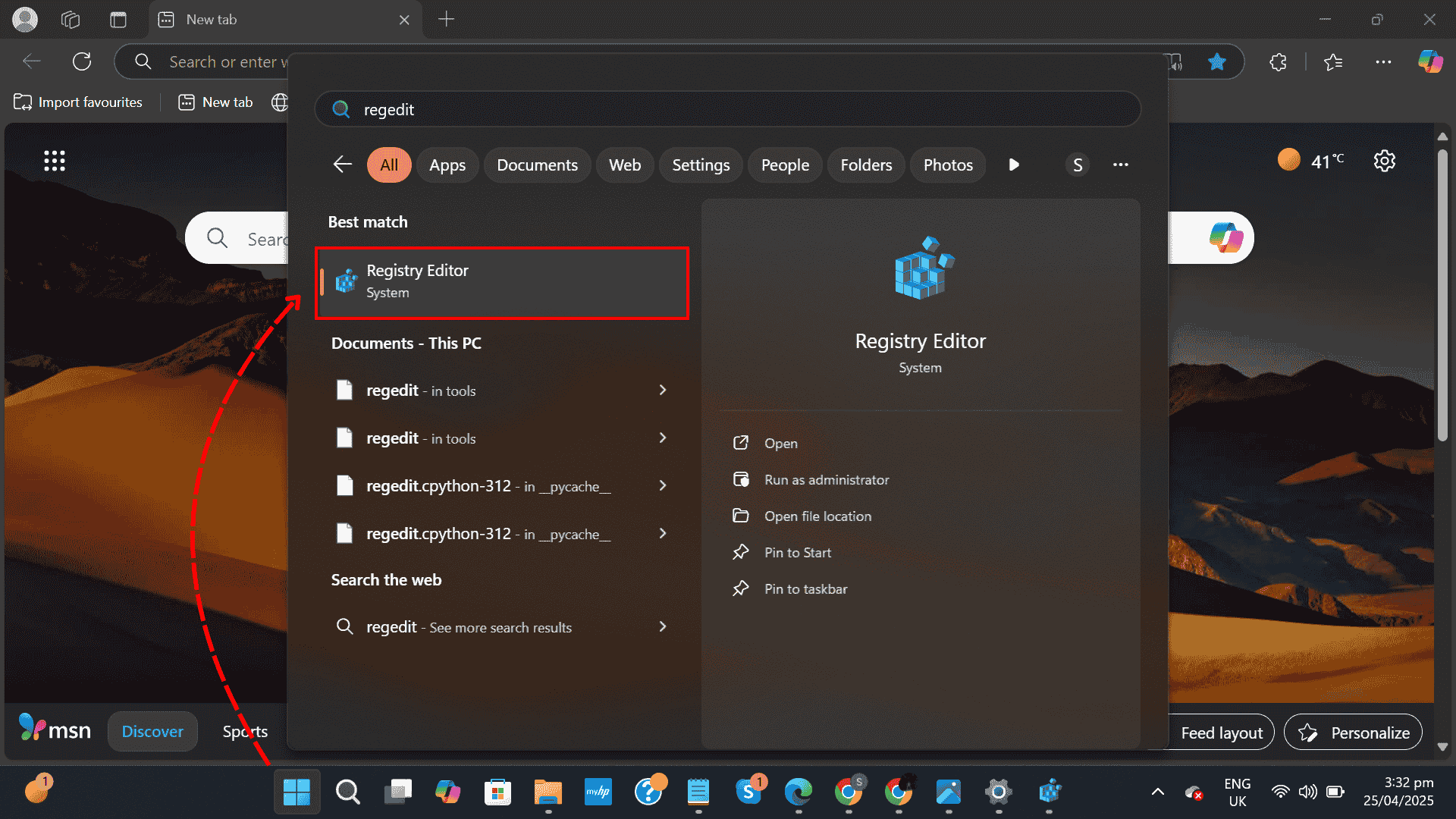This screenshot has width=1456, height=819.
Task: Select the People search category
Action: coord(785,165)
